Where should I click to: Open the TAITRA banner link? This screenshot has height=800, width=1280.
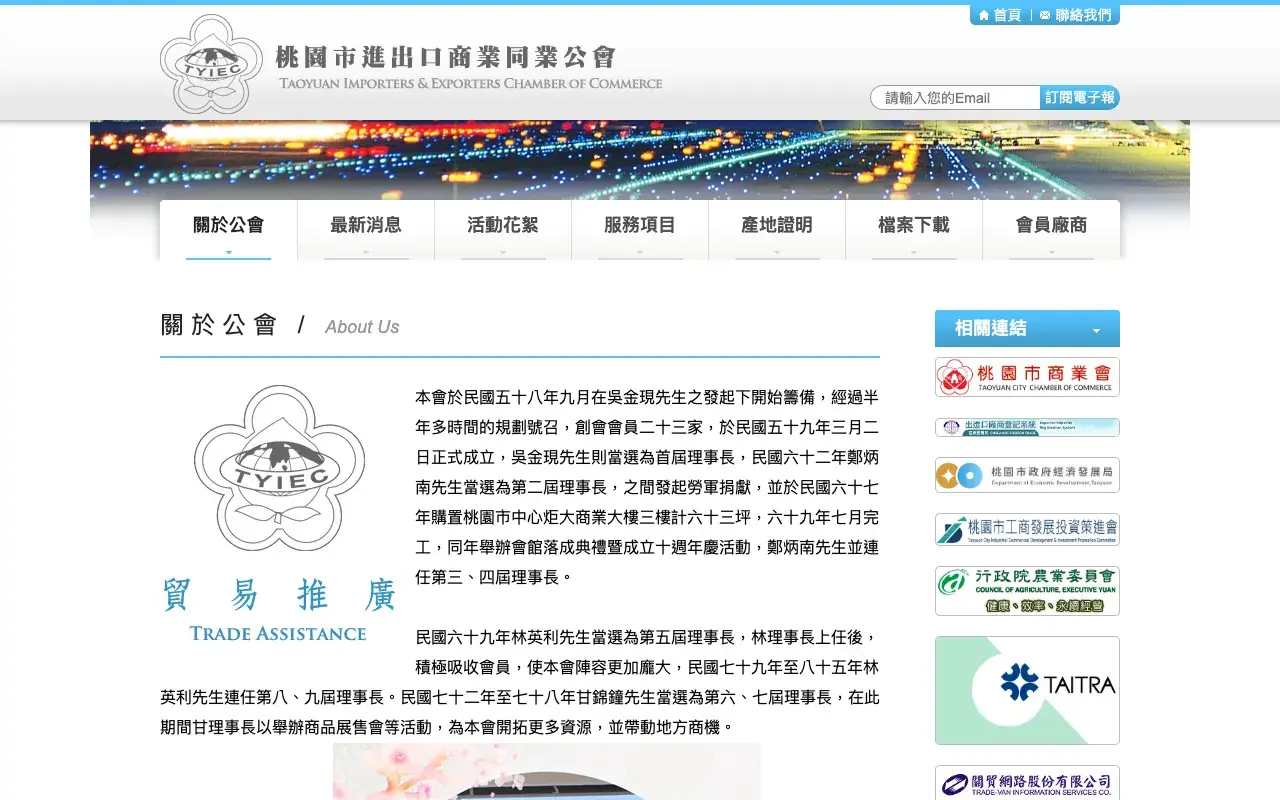tap(1027, 690)
